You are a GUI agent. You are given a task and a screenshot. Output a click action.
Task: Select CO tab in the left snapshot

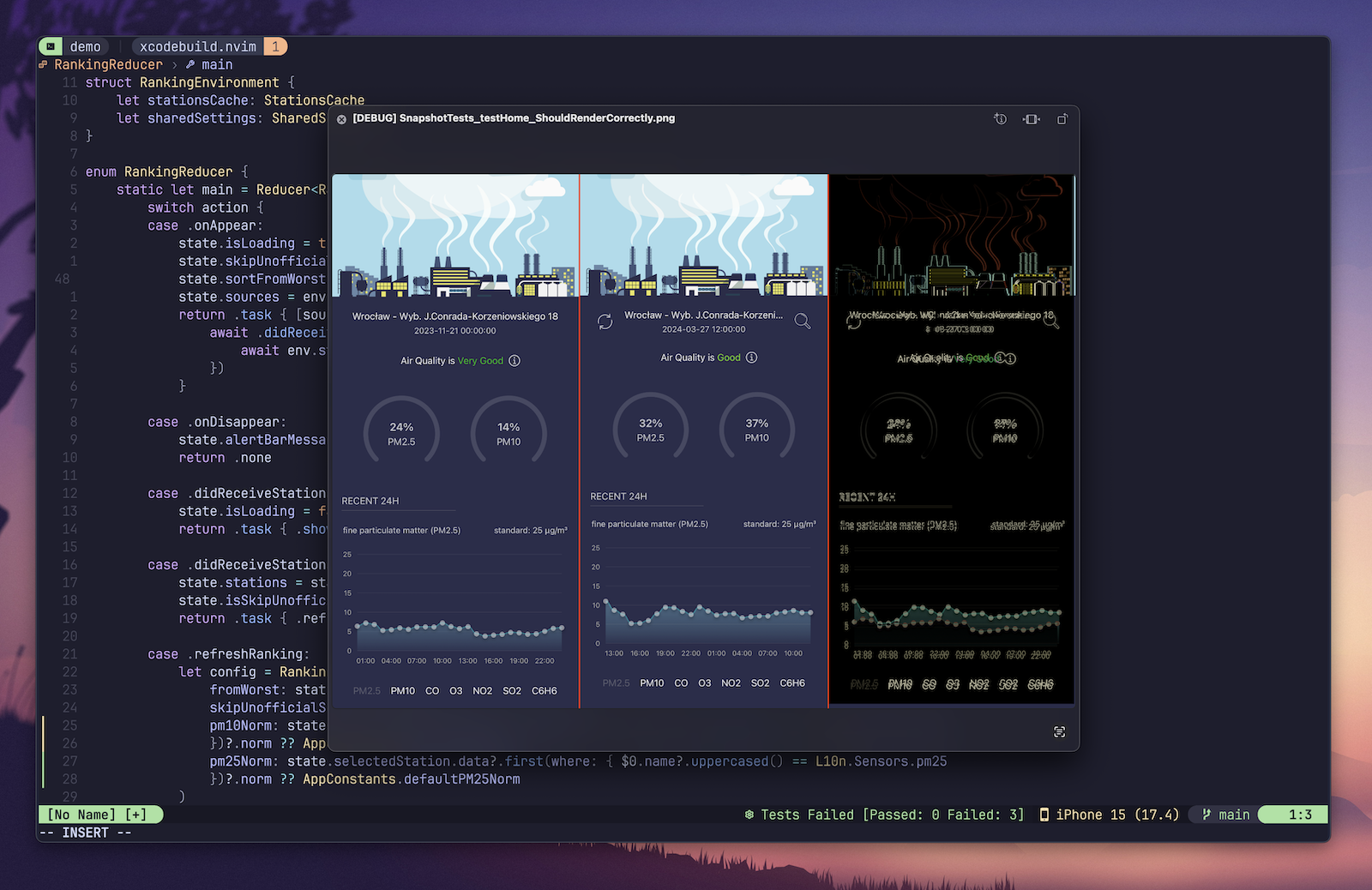432,691
